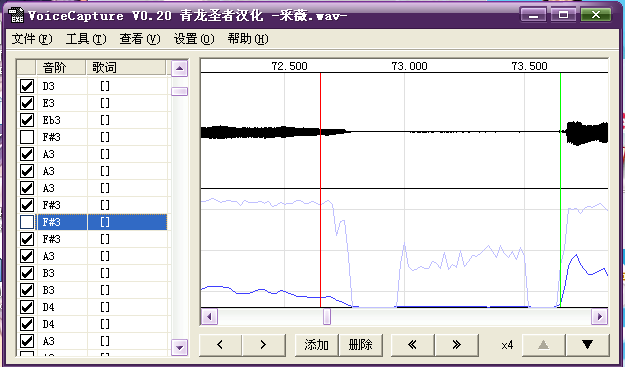This screenshot has height=367, width=625.
Task: Check the highlighted F#3 row checkbox
Action: tap(27, 222)
